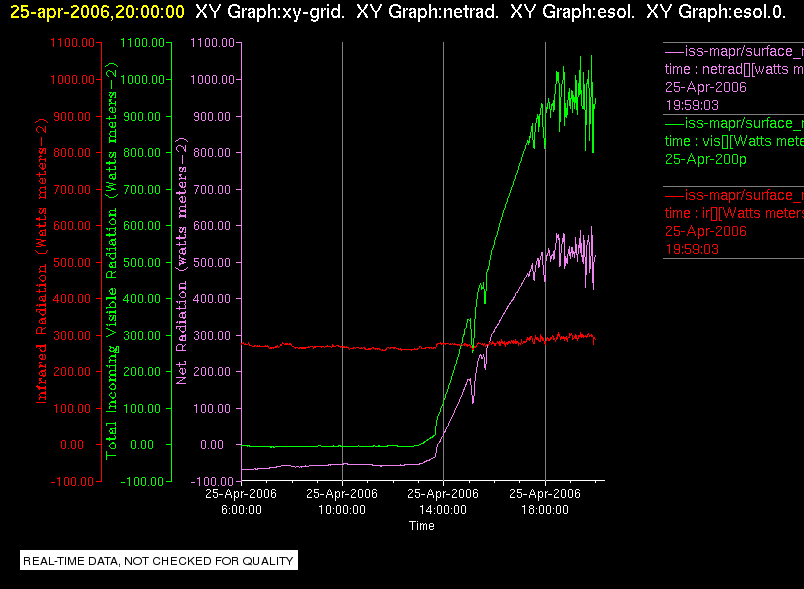804x589 pixels.
Task: Click 800.00 on the purple net radiation axis
Action: [212, 153]
